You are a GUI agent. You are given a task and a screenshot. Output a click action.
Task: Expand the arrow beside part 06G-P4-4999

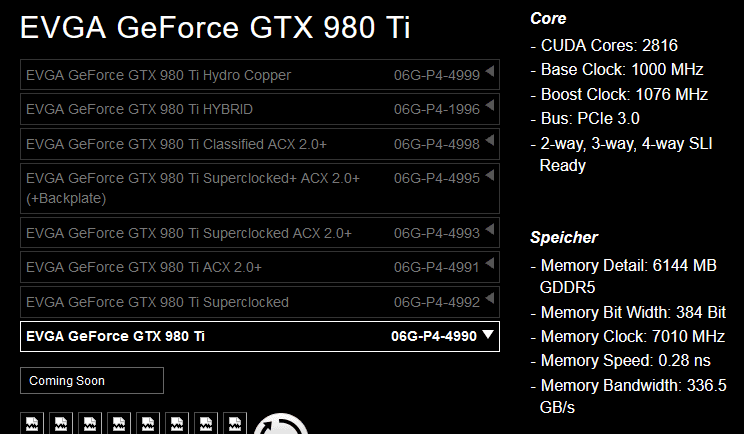(x=489, y=74)
